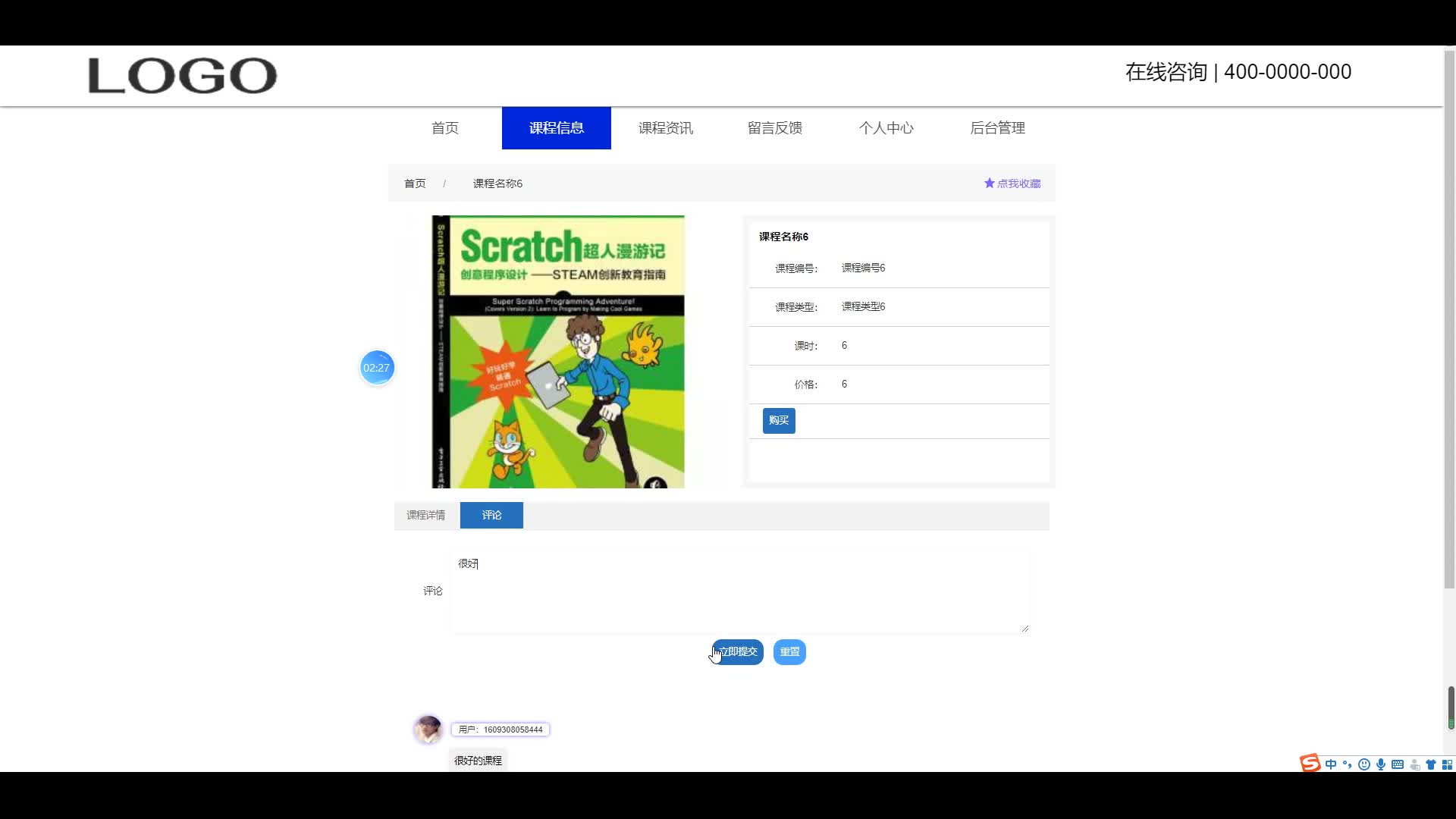Click the 课程编号6 value
The height and width of the screenshot is (819, 1456).
coord(863,268)
